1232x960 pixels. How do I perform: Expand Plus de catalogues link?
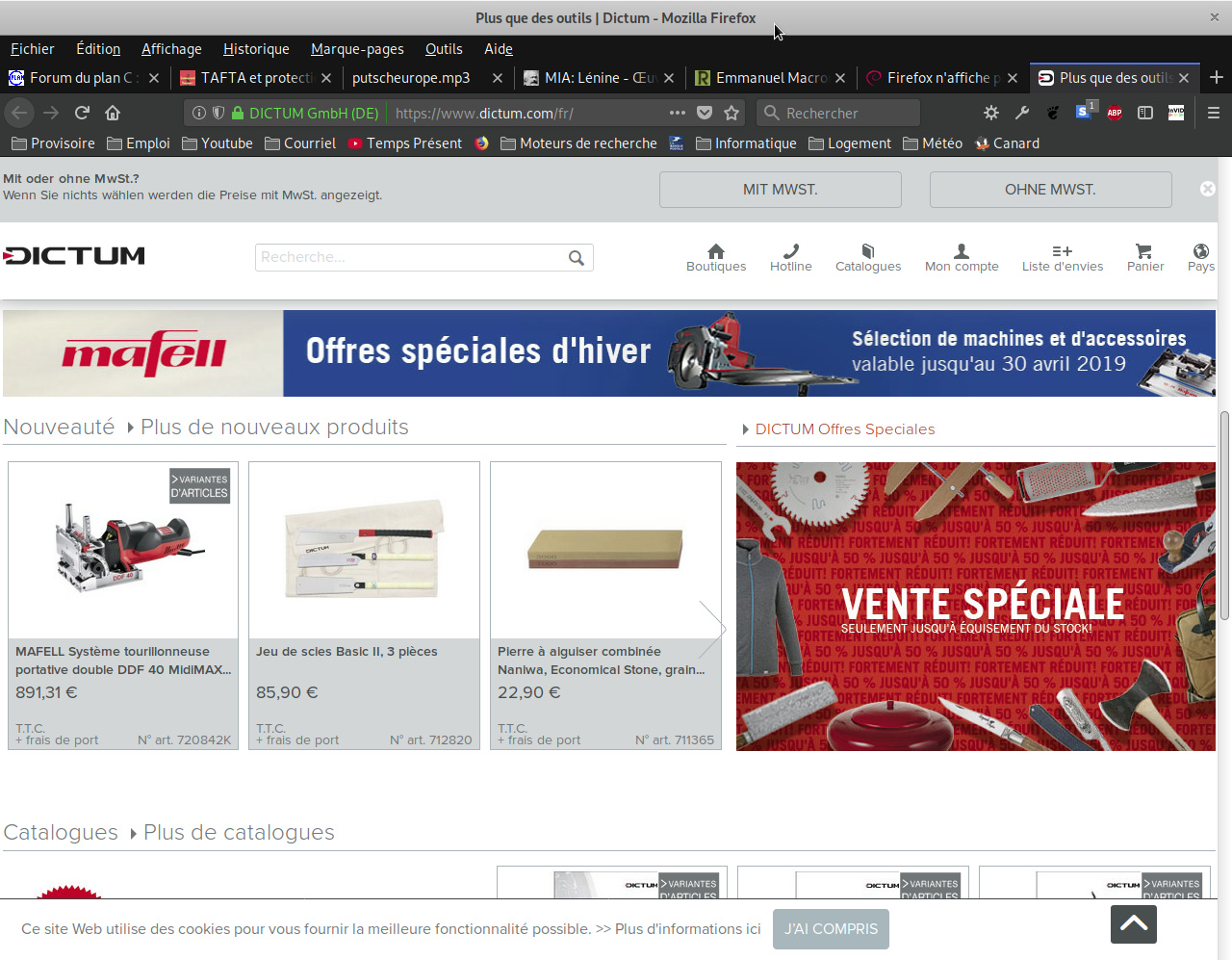click(x=239, y=832)
